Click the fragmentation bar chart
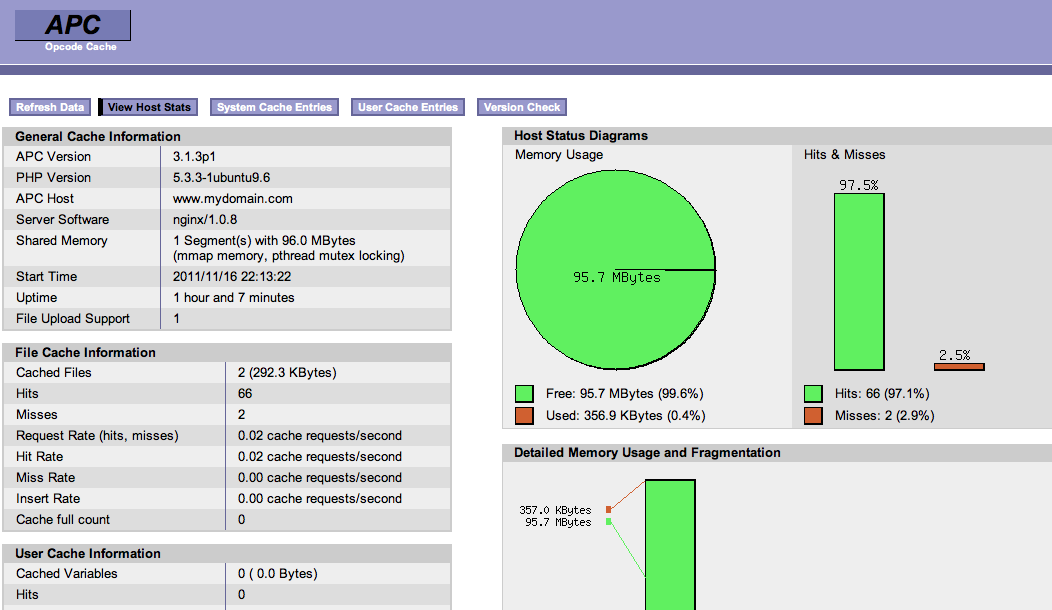This screenshot has height=610, width=1052. tap(670, 545)
